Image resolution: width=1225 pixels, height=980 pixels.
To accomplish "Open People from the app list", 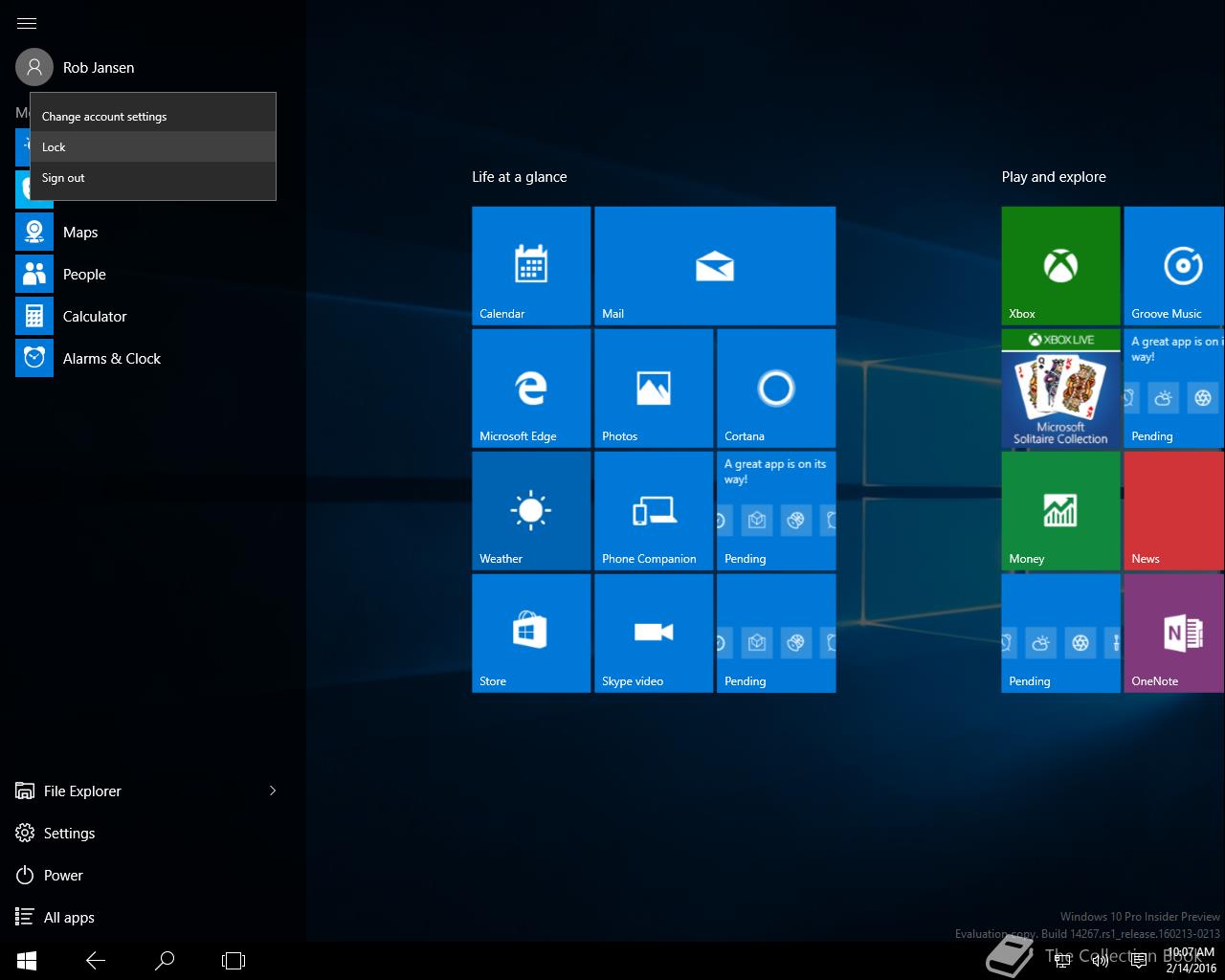I will click(153, 274).
